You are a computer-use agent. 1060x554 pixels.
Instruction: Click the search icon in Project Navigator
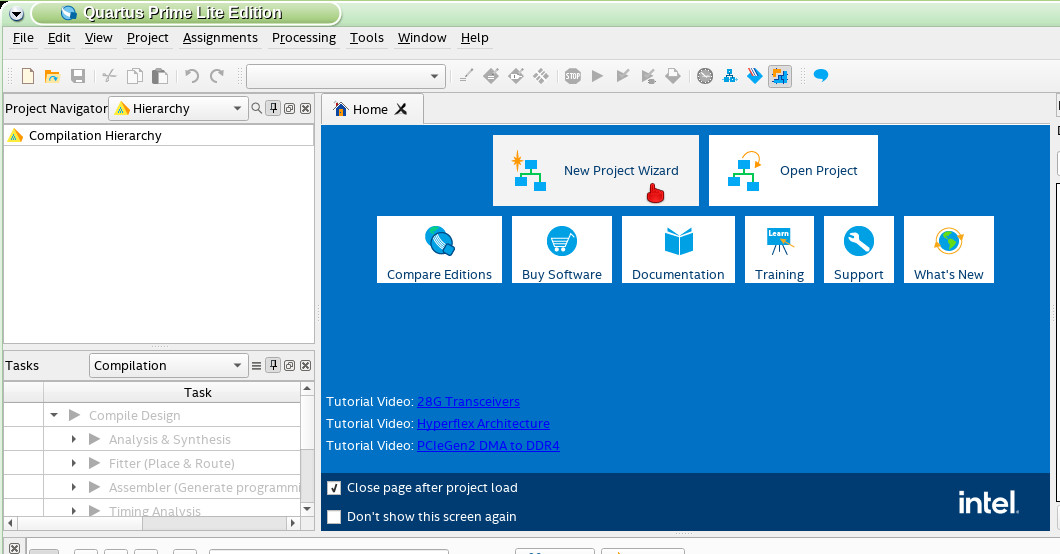coord(256,109)
